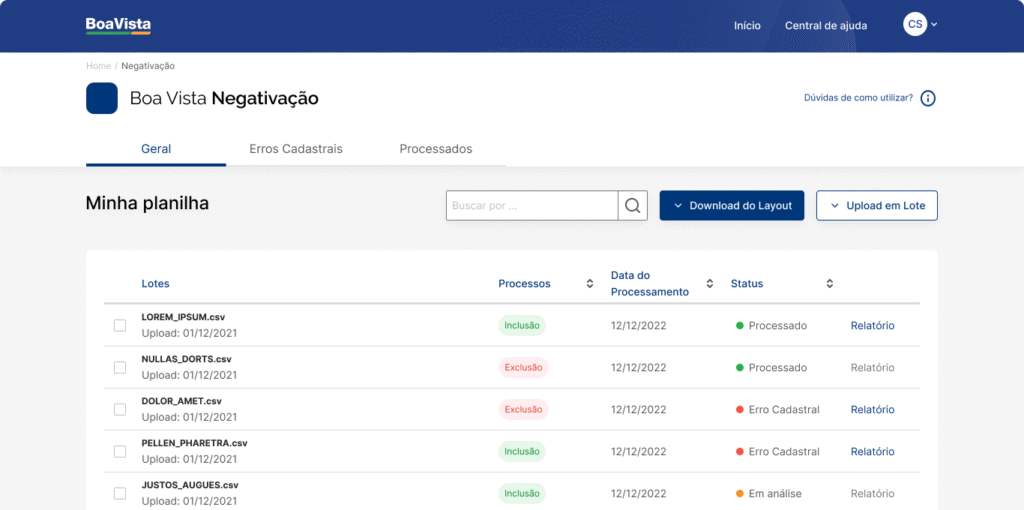Switch to the Erros Cadastrais tab
This screenshot has width=1024, height=510.
pyautogui.click(x=295, y=149)
